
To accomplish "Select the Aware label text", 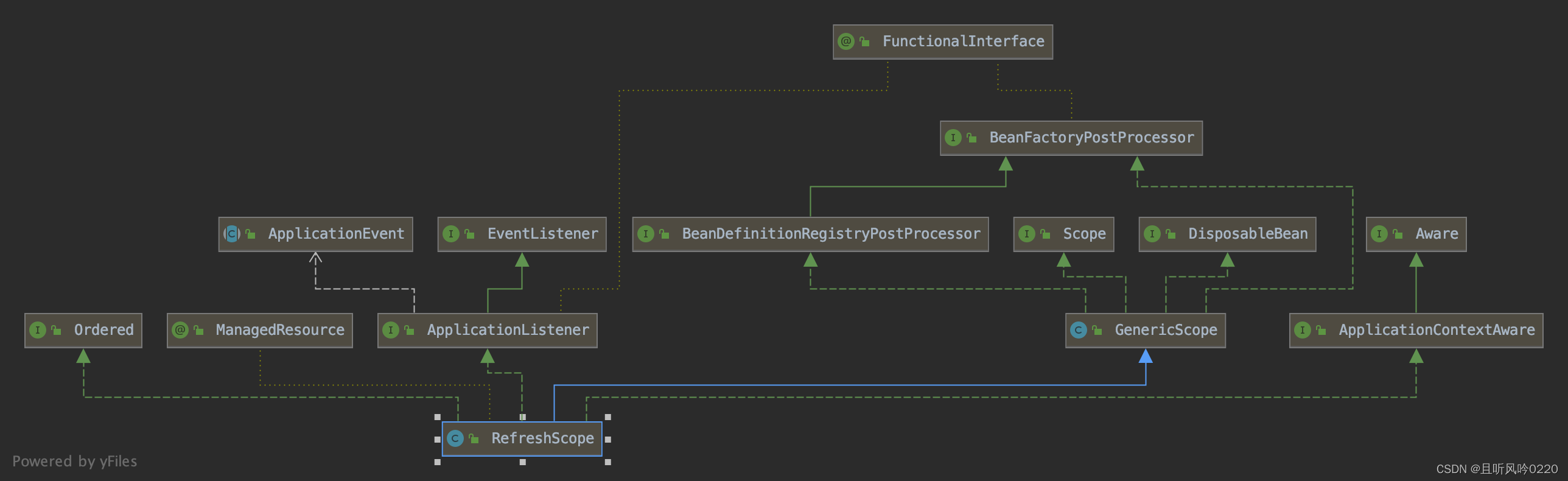I will [x=1437, y=234].
